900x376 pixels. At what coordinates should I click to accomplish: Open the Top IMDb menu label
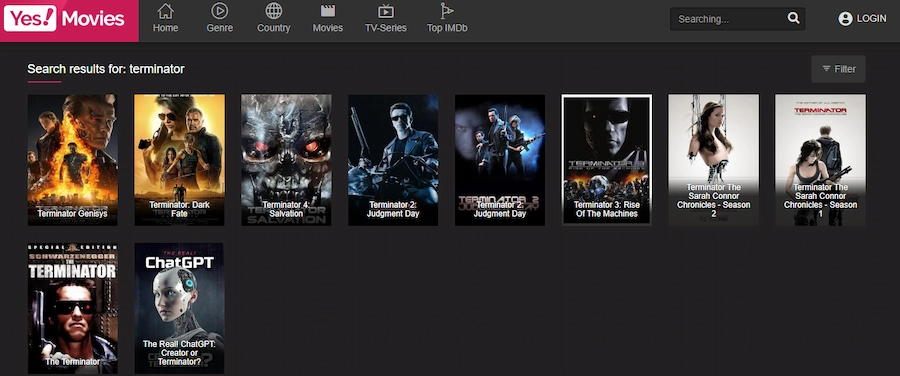click(447, 28)
